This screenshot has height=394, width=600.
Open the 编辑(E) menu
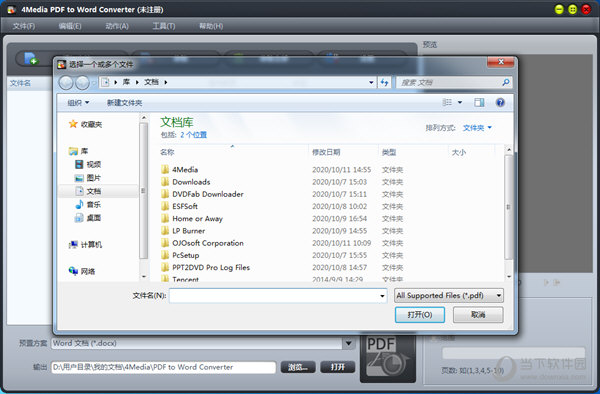pyautogui.click(x=70, y=26)
